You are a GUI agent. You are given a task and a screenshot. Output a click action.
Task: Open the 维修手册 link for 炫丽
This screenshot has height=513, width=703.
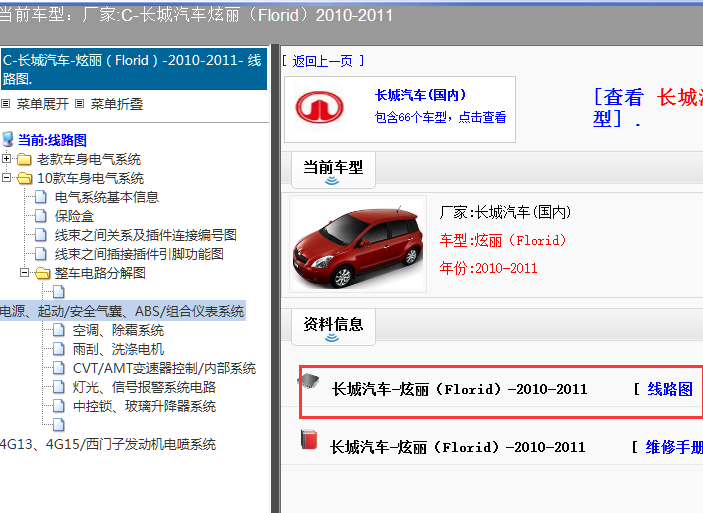point(674,447)
